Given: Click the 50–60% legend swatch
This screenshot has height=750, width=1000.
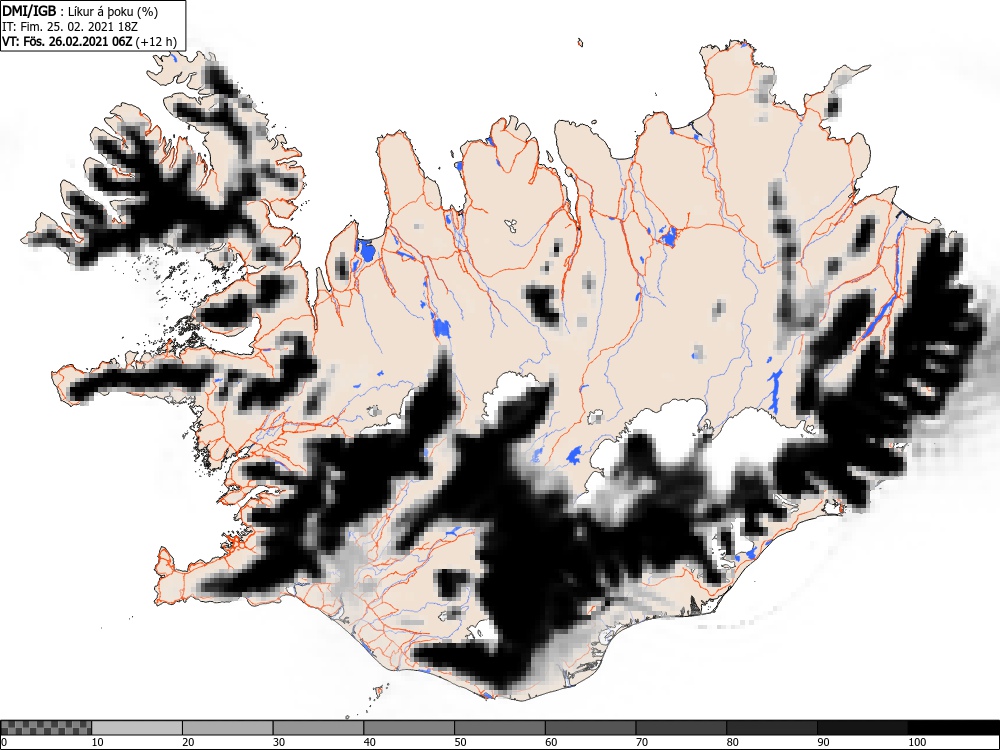Looking at the screenshot, I should click(499, 728).
